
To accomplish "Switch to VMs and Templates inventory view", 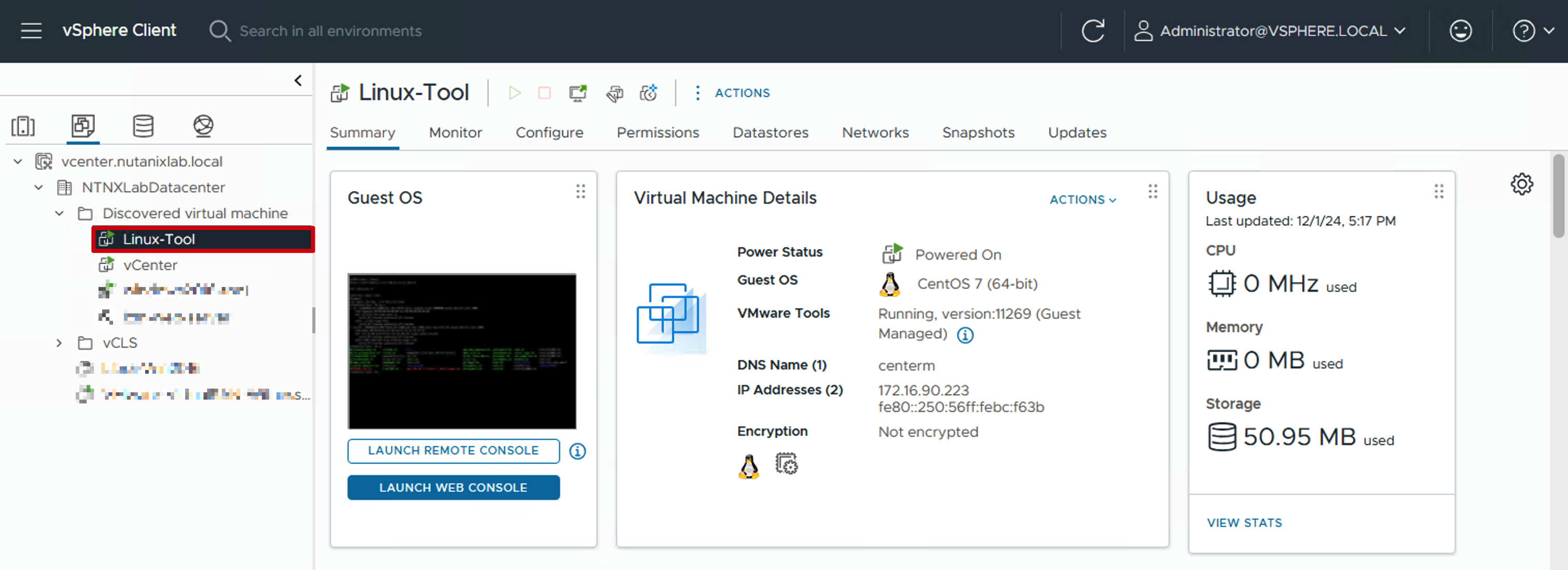I will pyautogui.click(x=83, y=126).
